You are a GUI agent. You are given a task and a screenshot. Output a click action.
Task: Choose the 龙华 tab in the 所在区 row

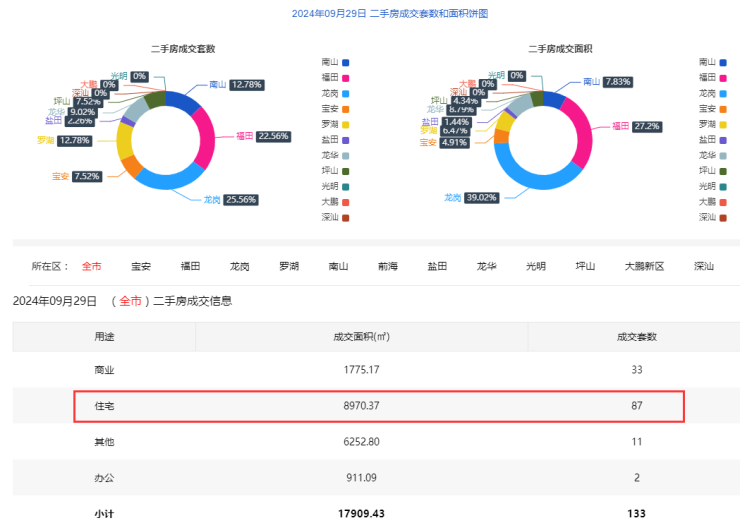coord(487,267)
